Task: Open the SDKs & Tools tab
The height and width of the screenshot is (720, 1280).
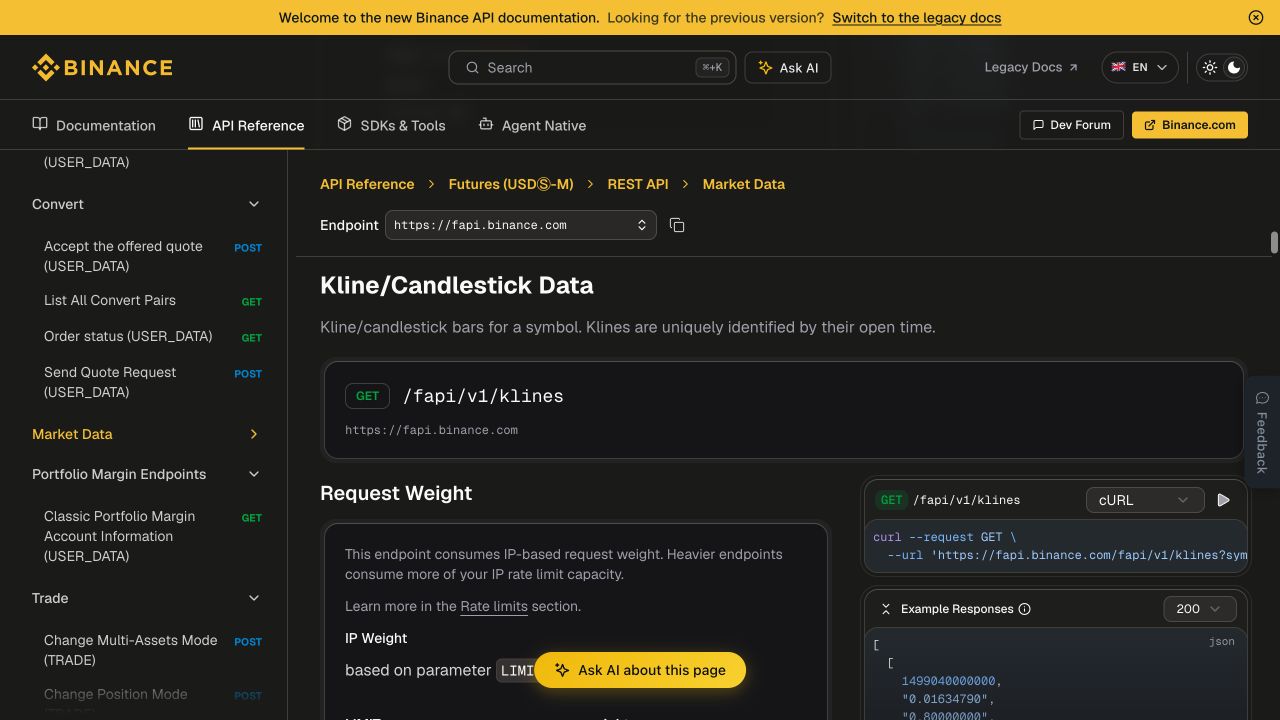Action: (391, 125)
